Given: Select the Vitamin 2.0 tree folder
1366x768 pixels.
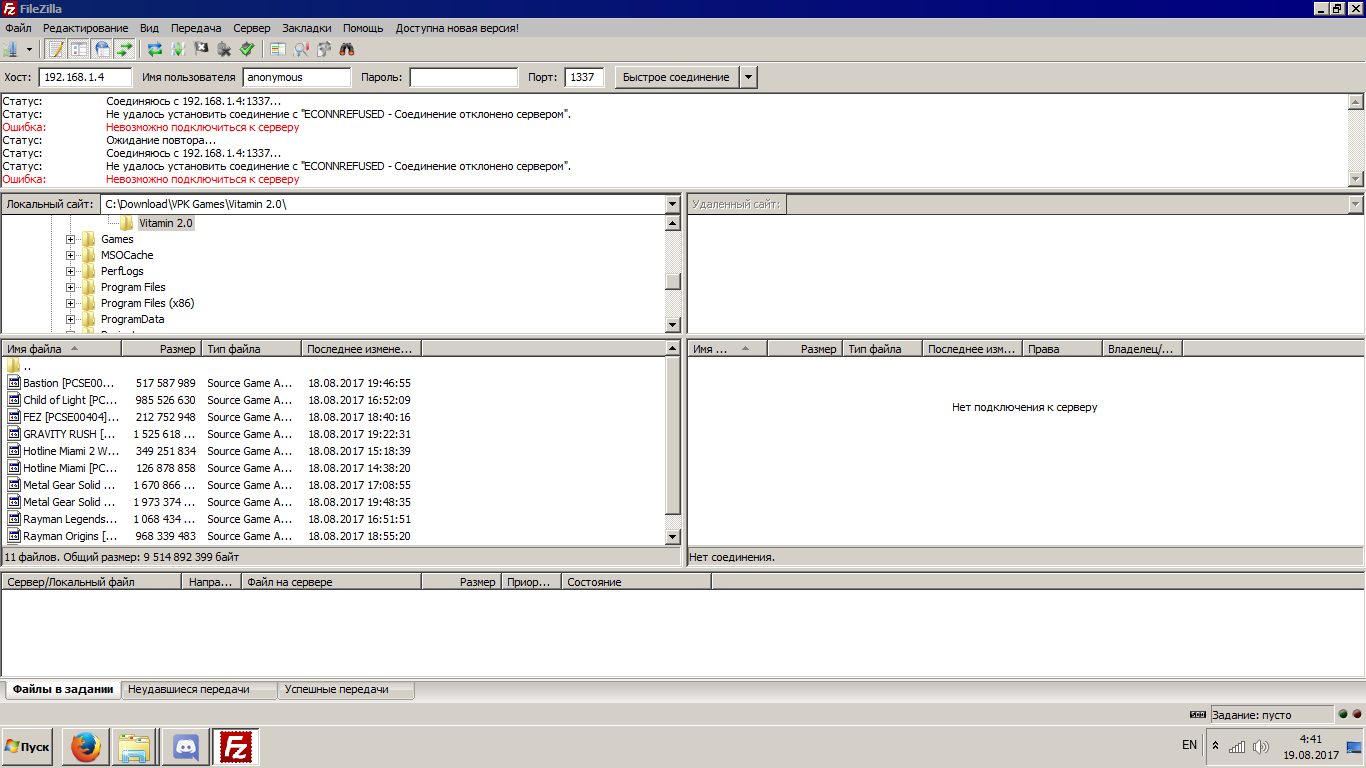Looking at the screenshot, I should [x=165, y=223].
